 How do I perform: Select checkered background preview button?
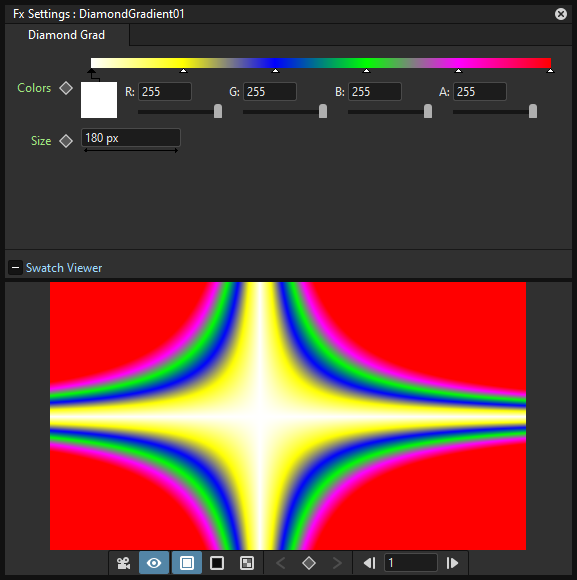(x=247, y=563)
